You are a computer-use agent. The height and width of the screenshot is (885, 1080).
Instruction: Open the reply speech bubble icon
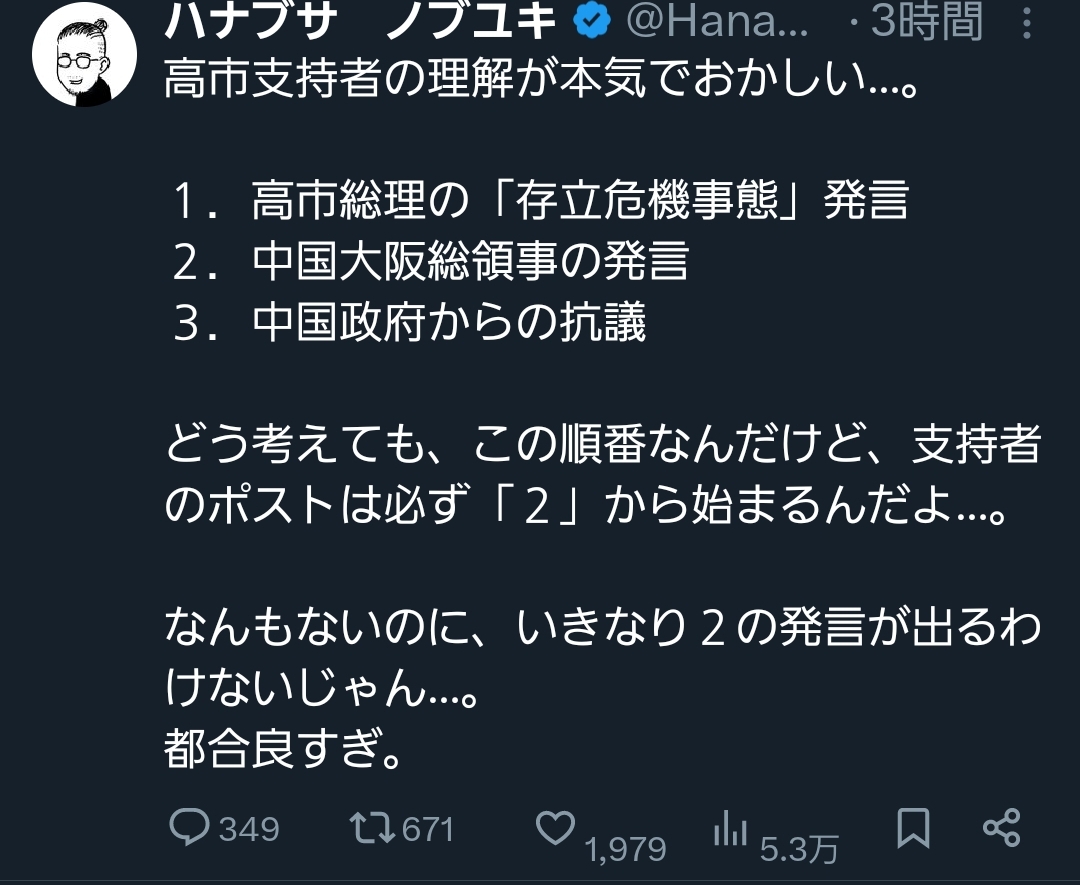pos(189,826)
